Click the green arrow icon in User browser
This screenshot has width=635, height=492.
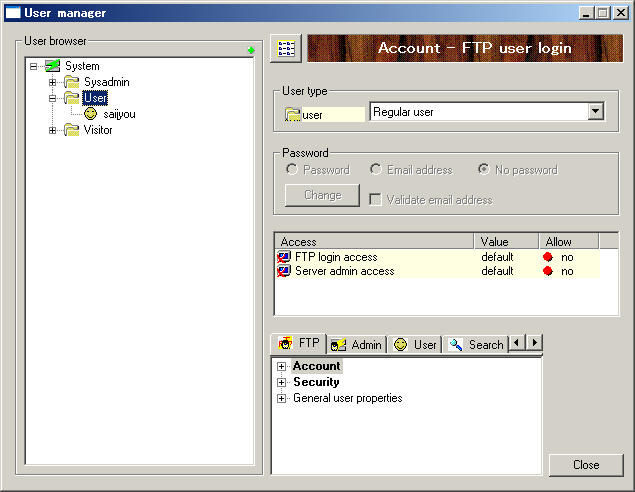(251, 50)
